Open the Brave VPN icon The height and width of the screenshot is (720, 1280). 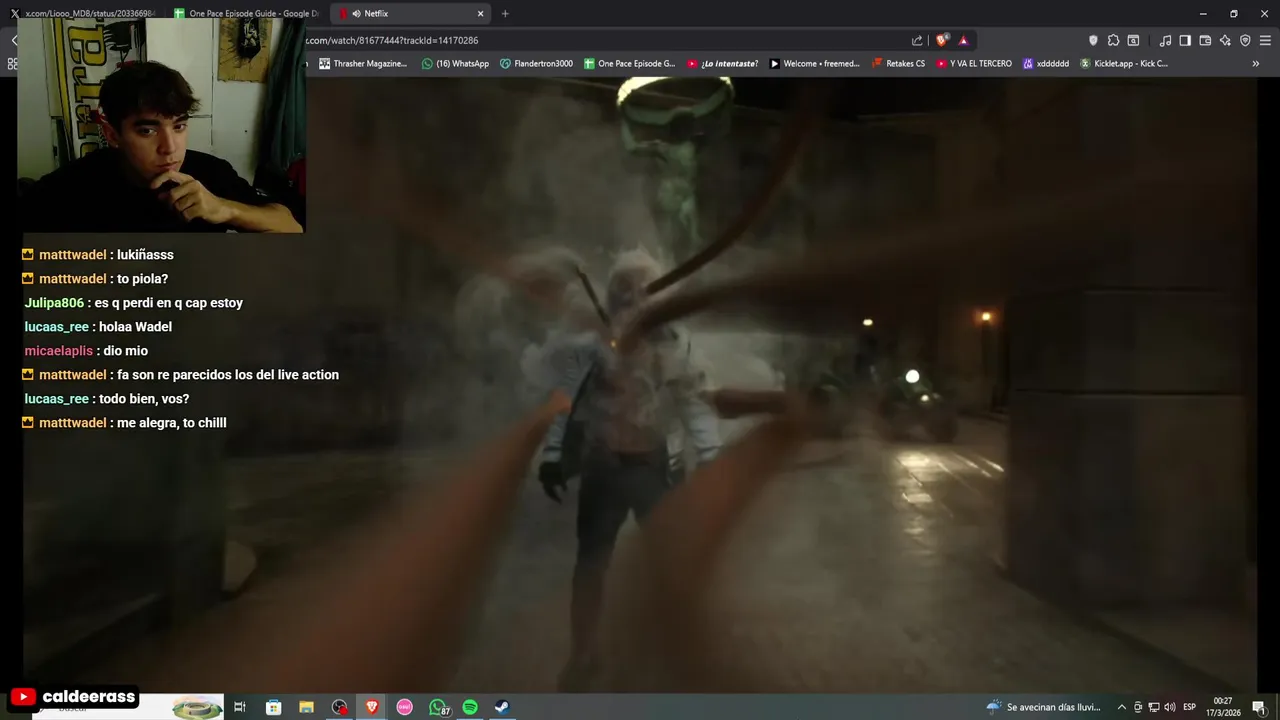click(1245, 41)
